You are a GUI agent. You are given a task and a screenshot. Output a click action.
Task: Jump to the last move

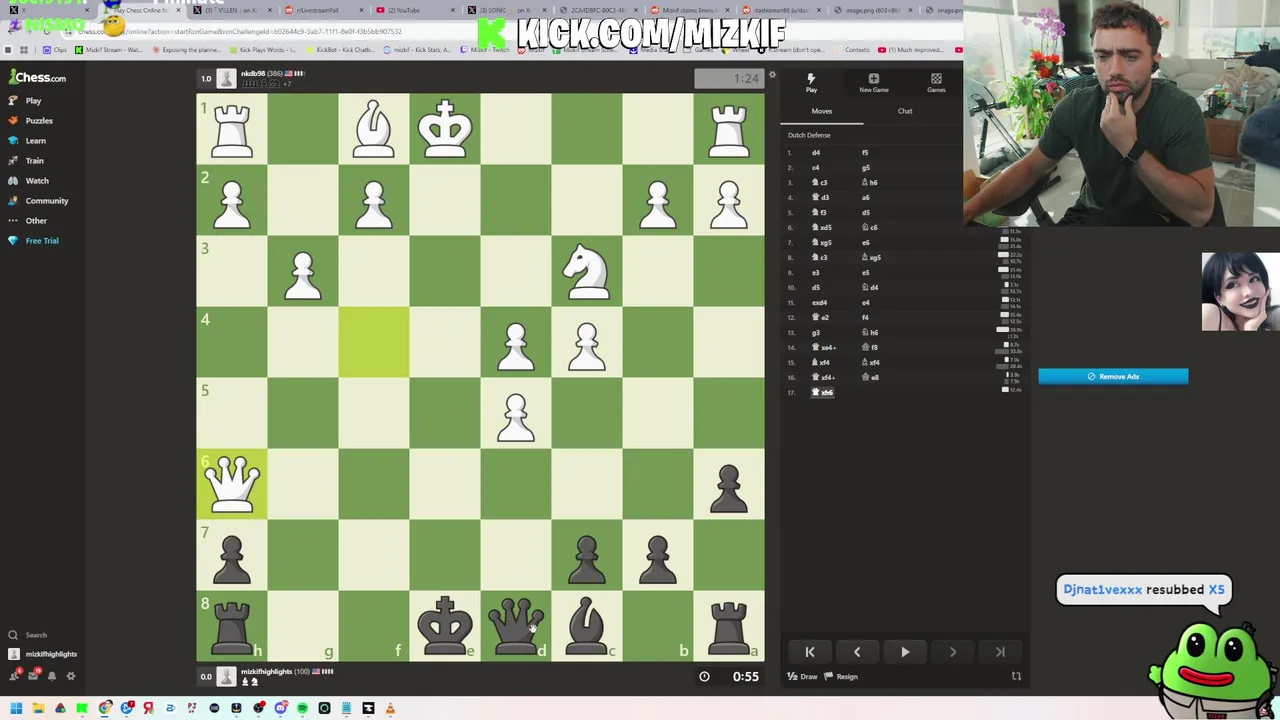pos(1000,652)
